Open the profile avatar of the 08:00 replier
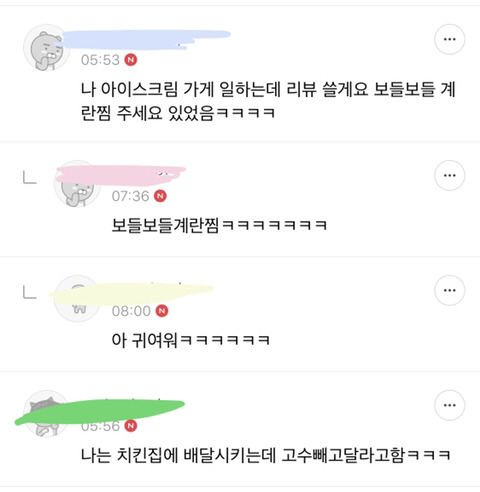 click(x=77, y=298)
